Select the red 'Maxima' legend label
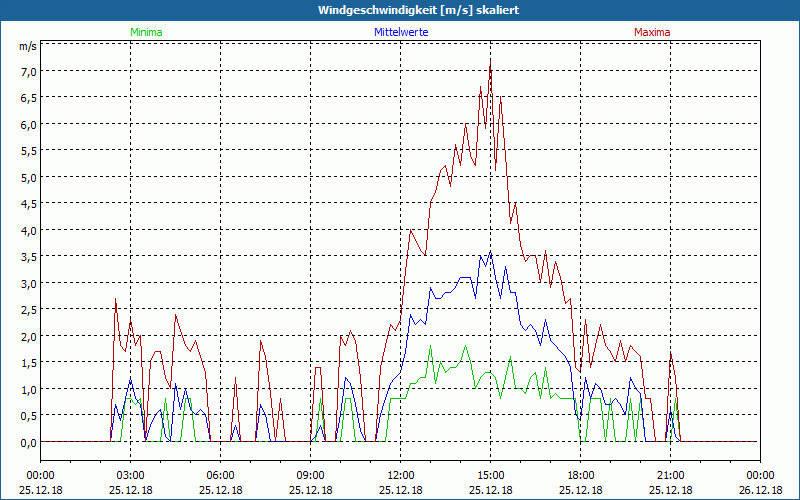800x500 pixels. click(x=652, y=32)
